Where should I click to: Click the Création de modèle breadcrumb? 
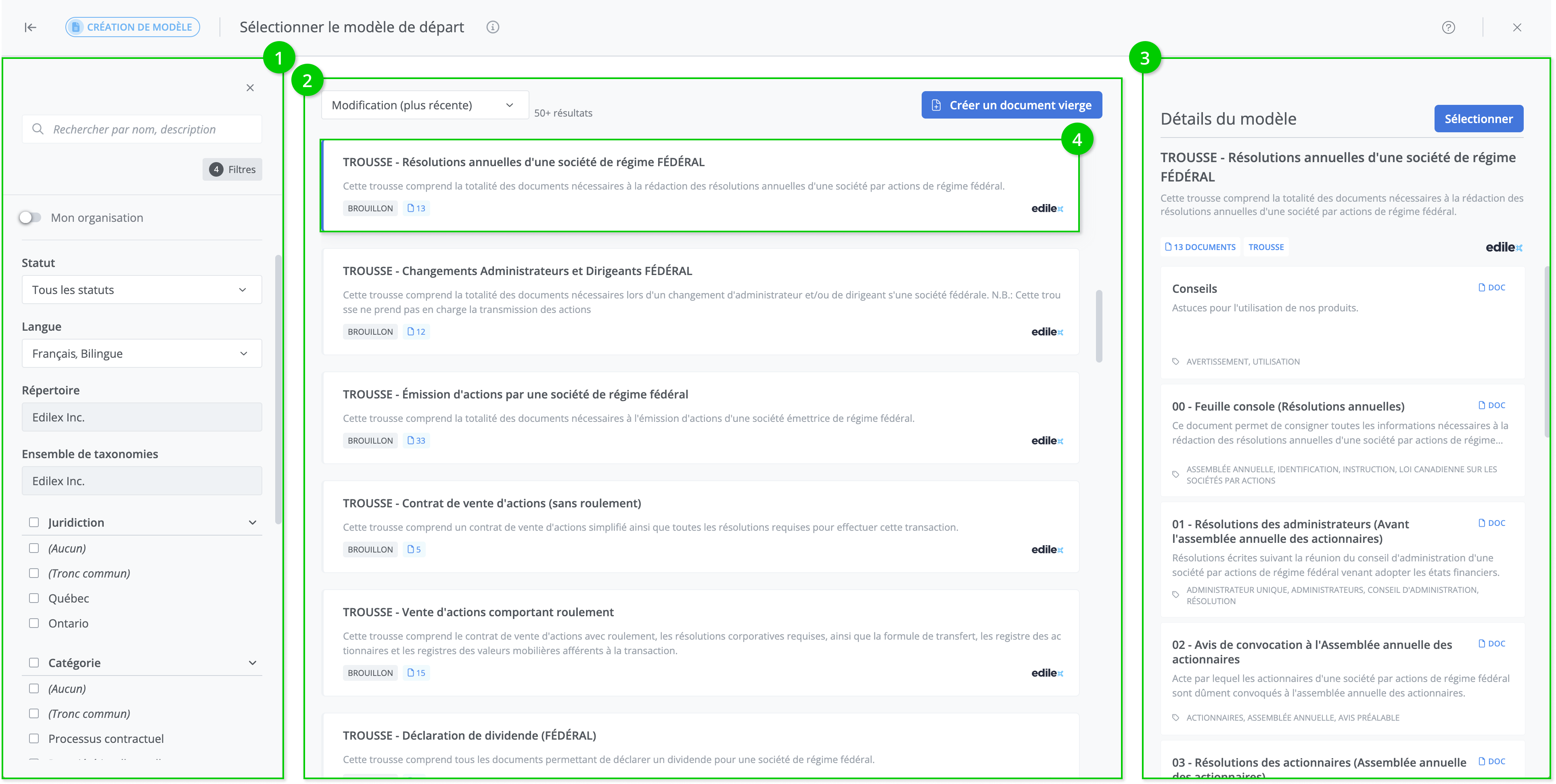point(132,27)
